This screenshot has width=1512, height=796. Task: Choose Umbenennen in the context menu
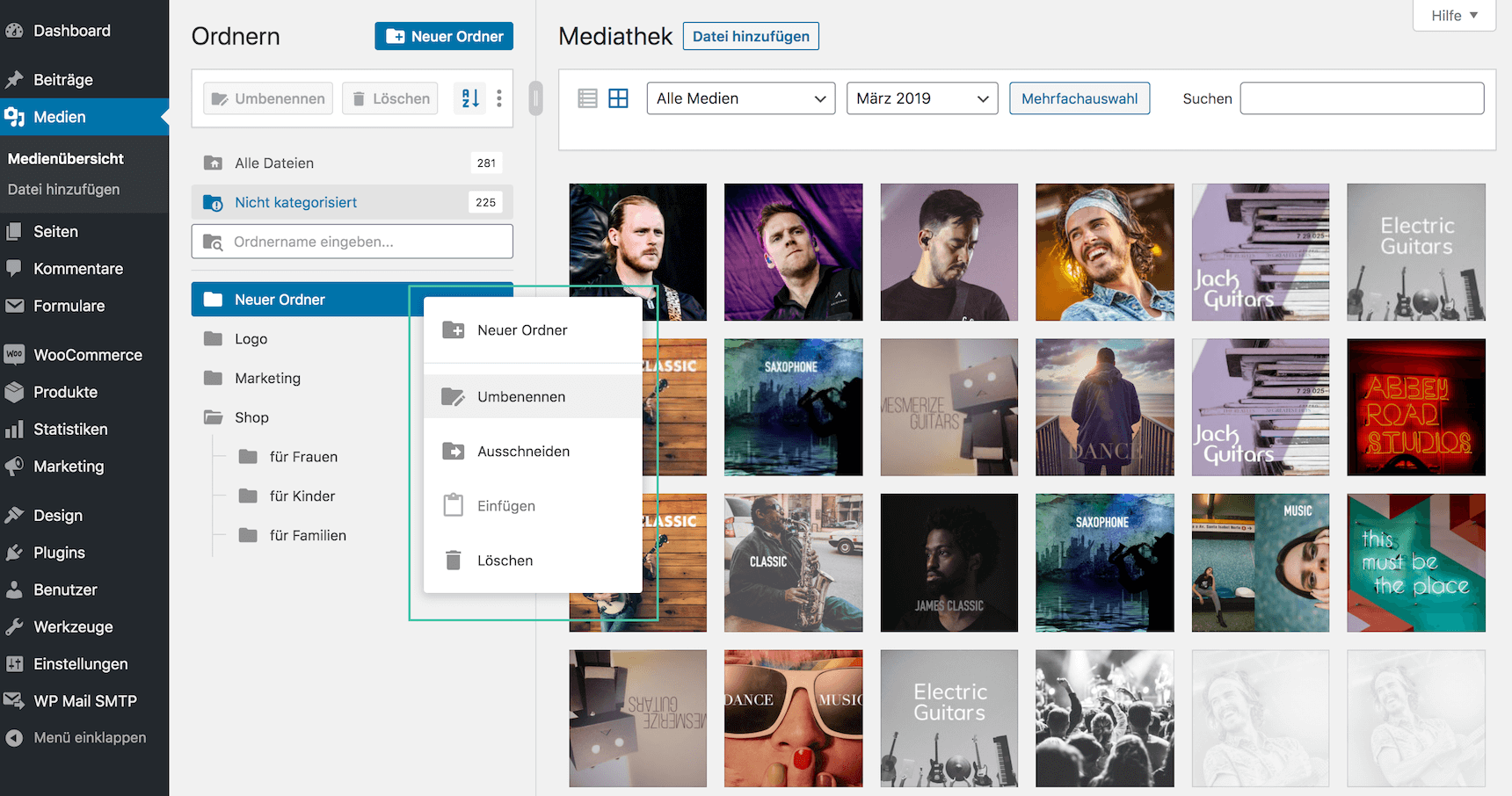coord(521,397)
